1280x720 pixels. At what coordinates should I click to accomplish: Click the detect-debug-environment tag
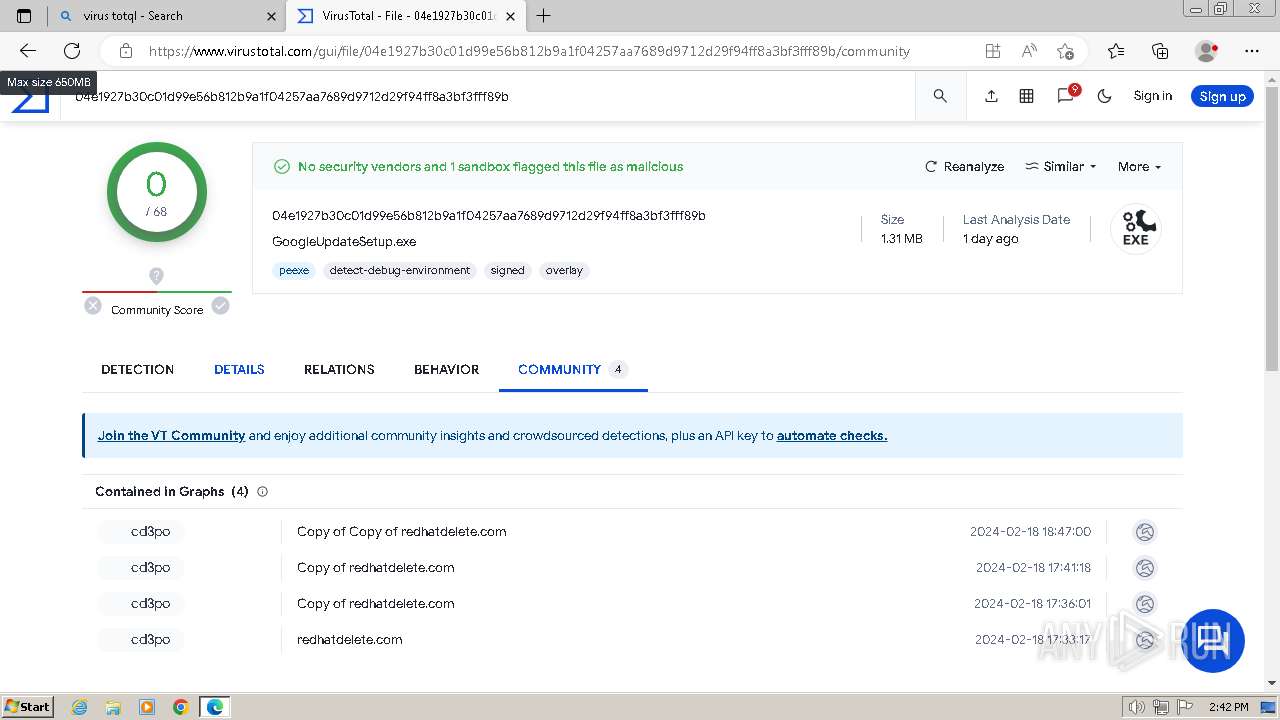400,270
